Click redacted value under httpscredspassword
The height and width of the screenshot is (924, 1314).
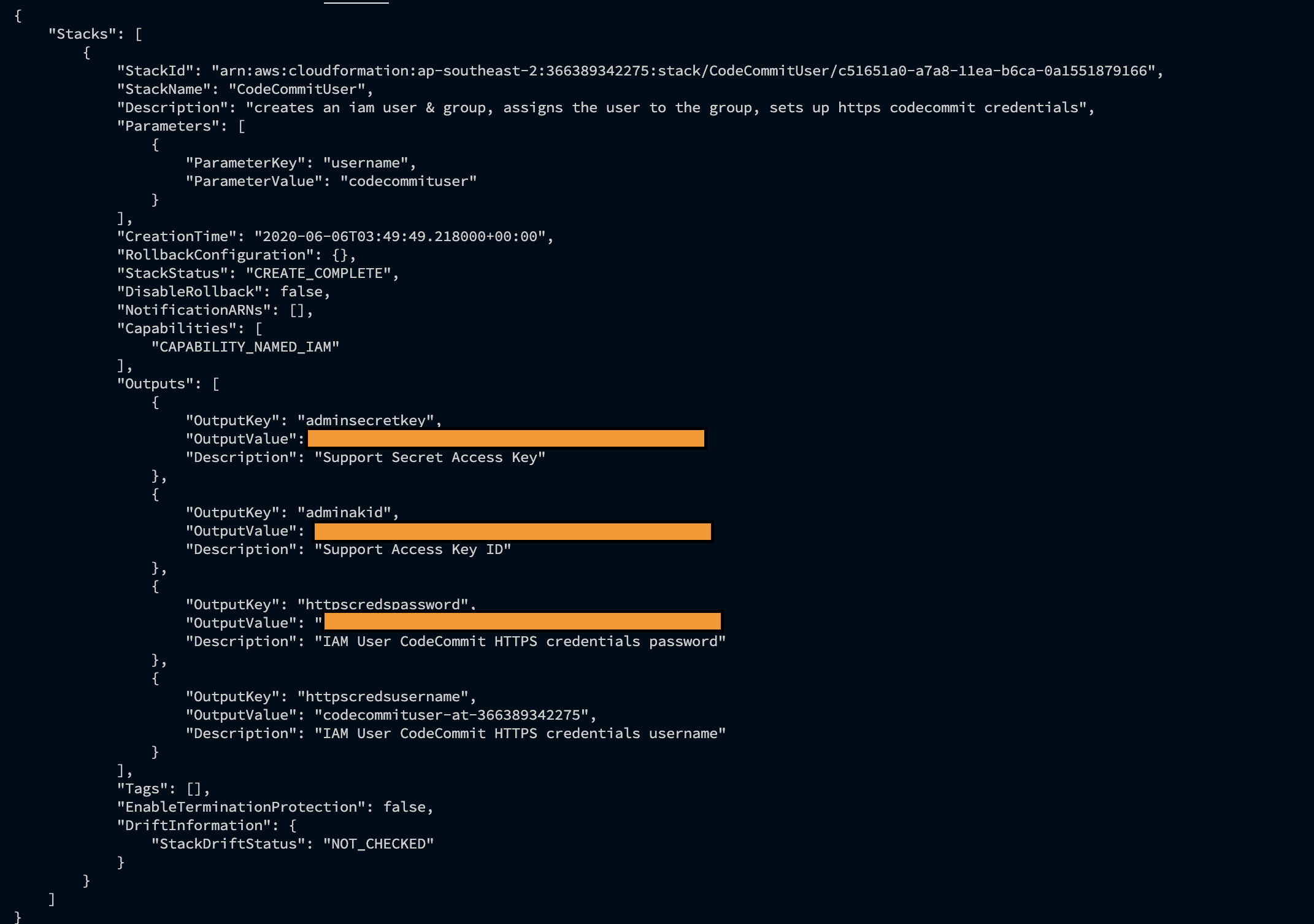pyautogui.click(x=523, y=621)
